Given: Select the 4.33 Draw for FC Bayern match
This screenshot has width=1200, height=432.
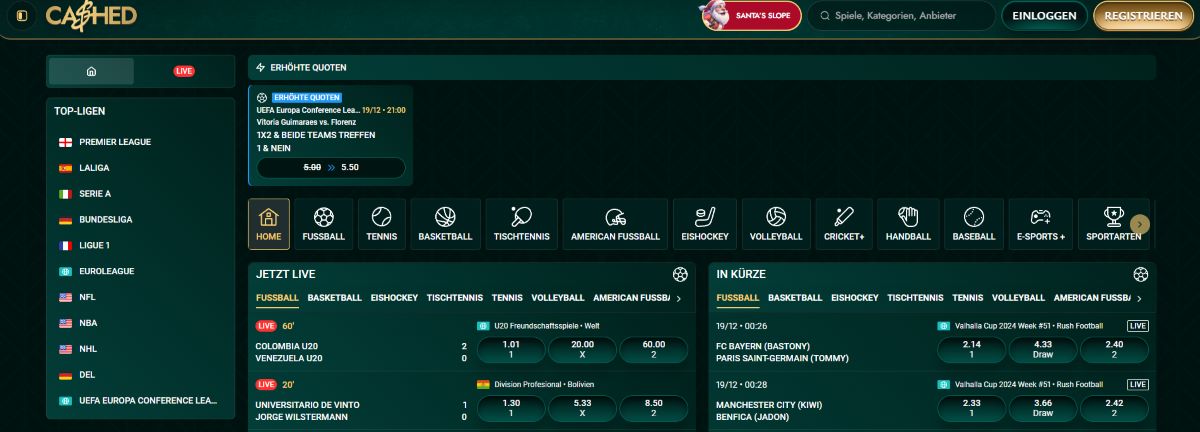Looking at the screenshot, I should [1043, 349].
